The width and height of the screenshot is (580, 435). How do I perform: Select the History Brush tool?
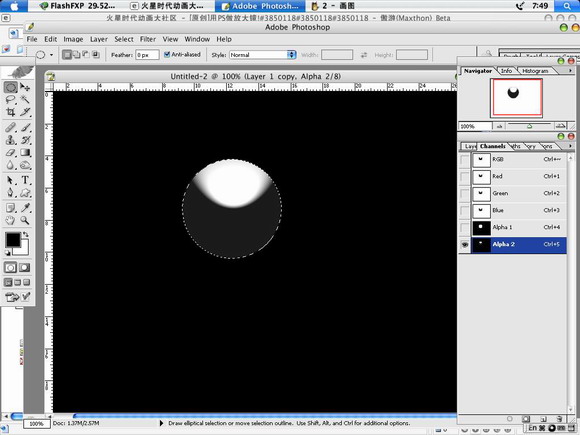pos(25,140)
